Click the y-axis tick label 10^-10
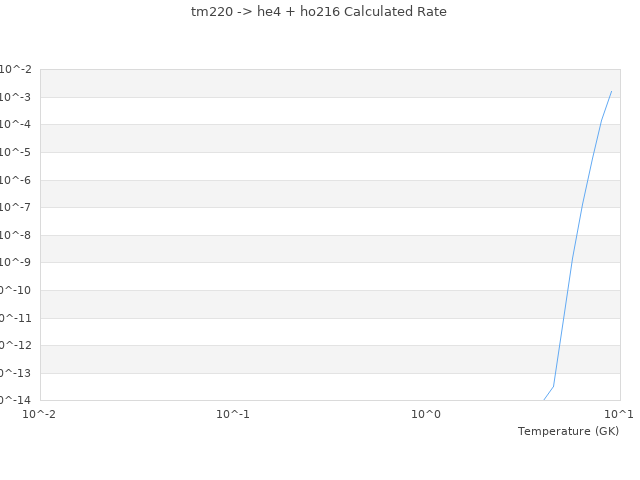640x480 pixels. [x=14, y=290]
